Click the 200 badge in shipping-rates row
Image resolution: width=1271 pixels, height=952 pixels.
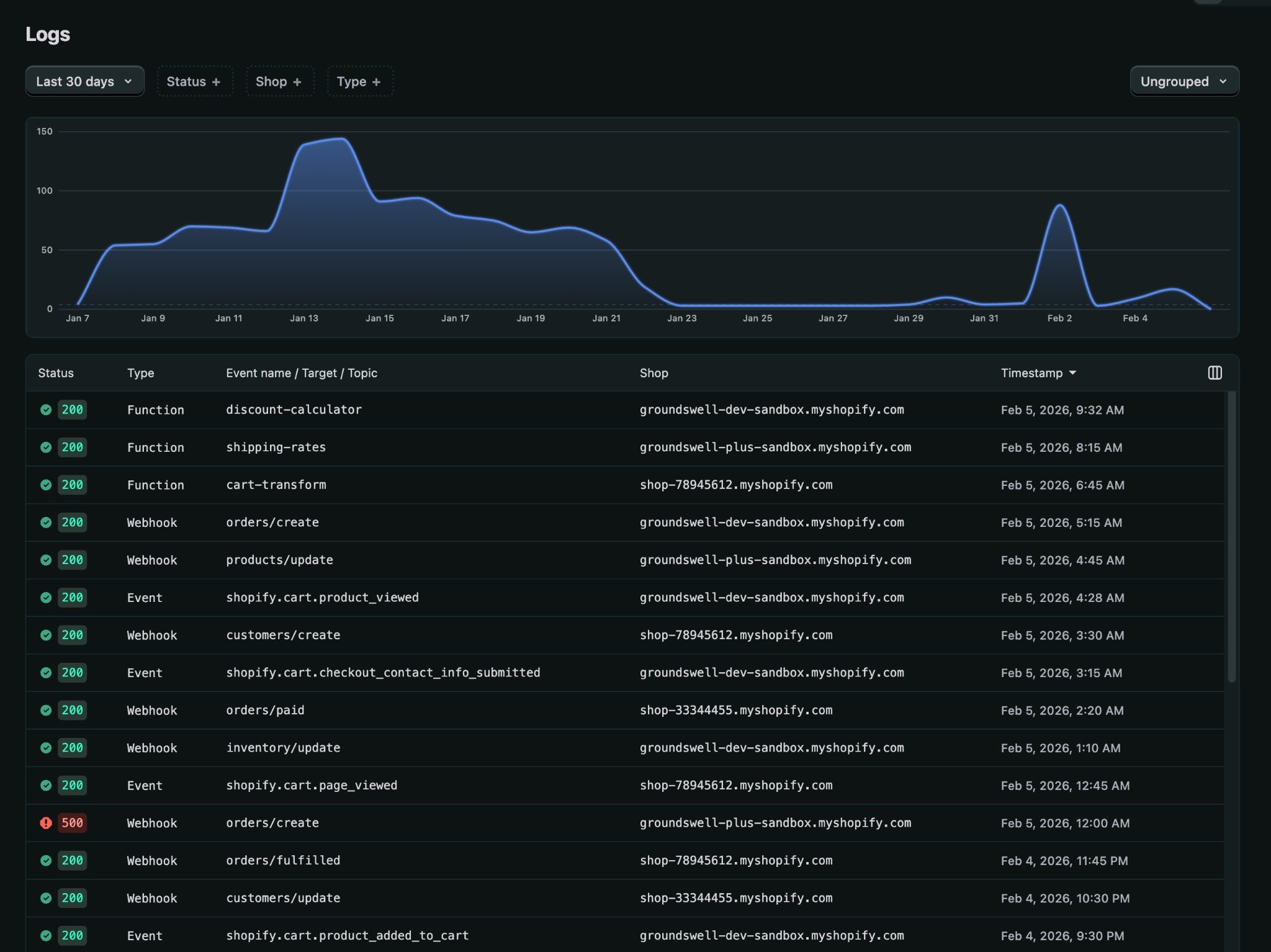pyautogui.click(x=72, y=447)
